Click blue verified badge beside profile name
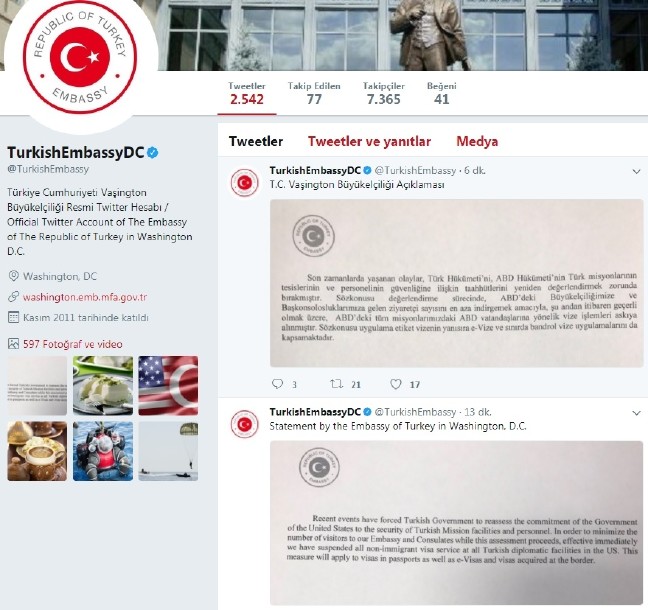 (x=152, y=152)
